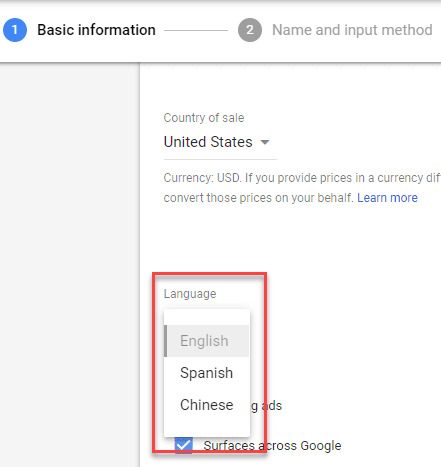
Task: Choose English from the language list
Action: click(207, 341)
